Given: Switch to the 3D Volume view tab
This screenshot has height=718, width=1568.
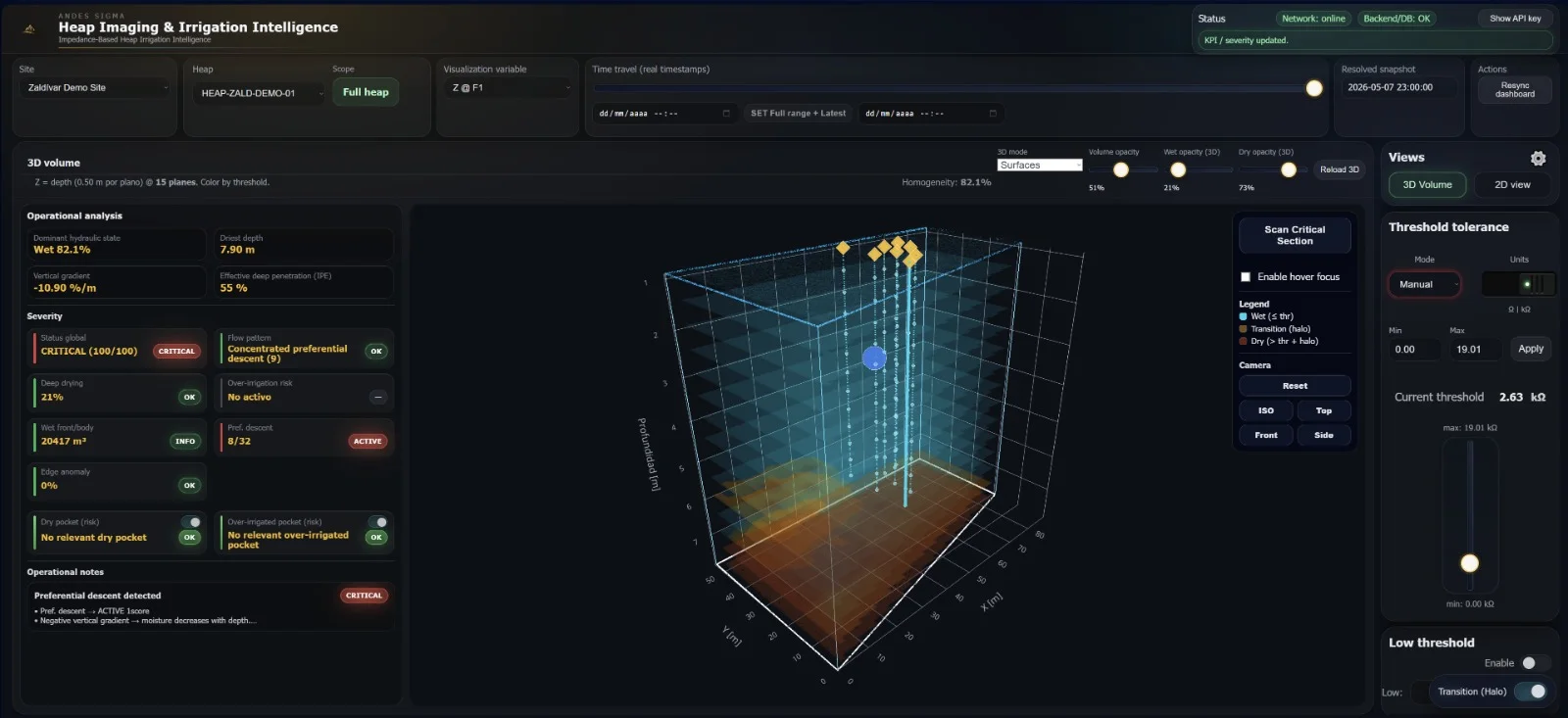Looking at the screenshot, I should pyautogui.click(x=1427, y=185).
